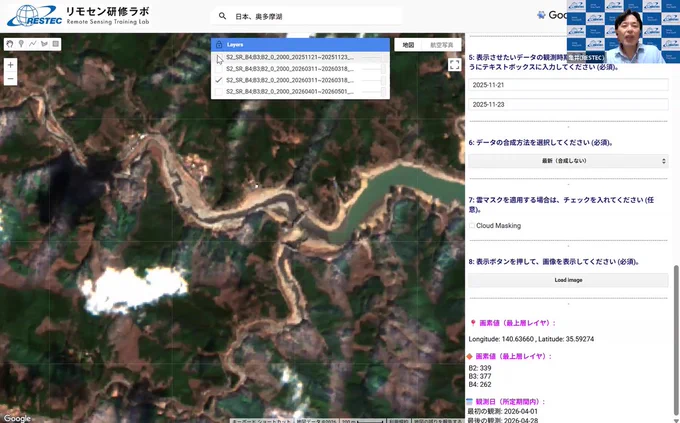Click the search box with 日本、奥多摩湖
This screenshot has width=680, height=423.
click(x=306, y=16)
